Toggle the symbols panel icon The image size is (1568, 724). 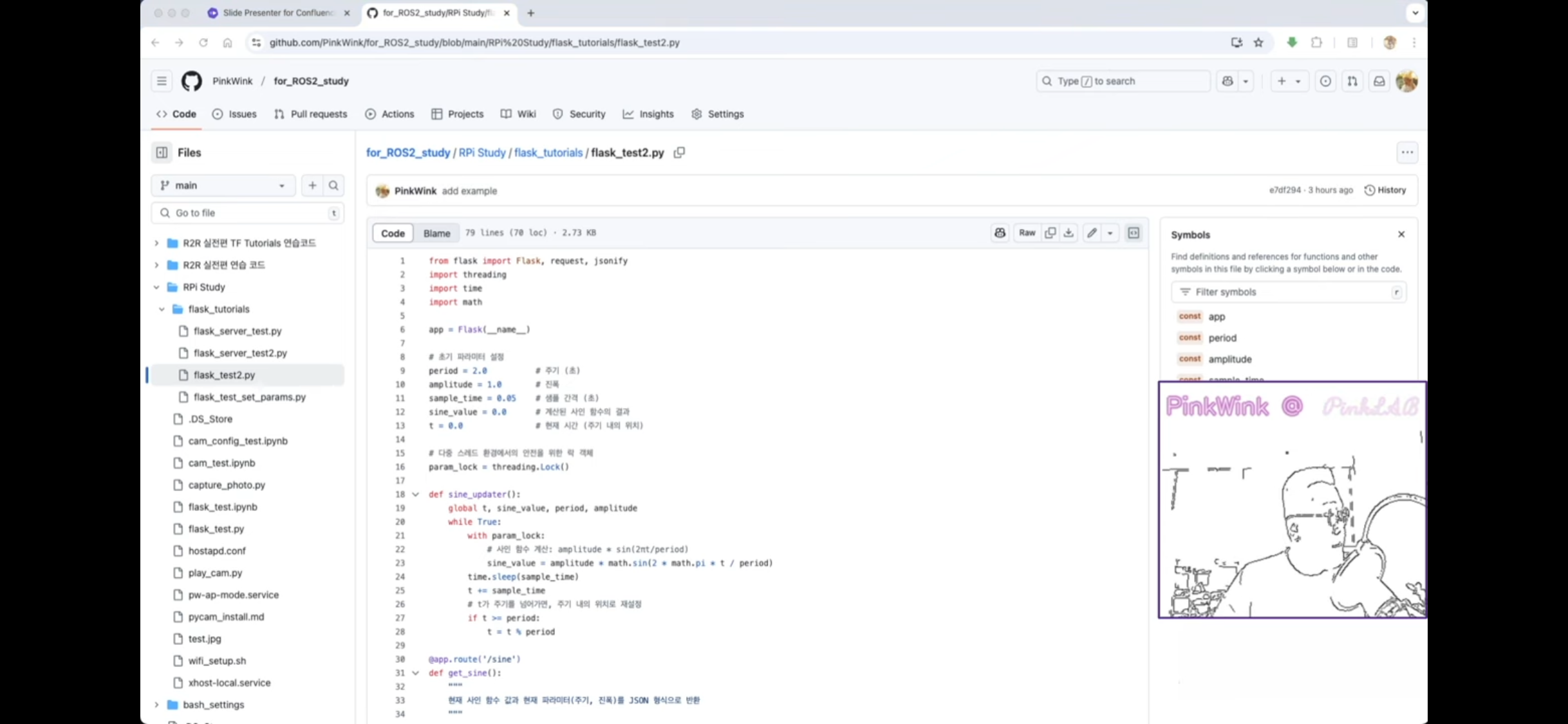click(x=1134, y=233)
